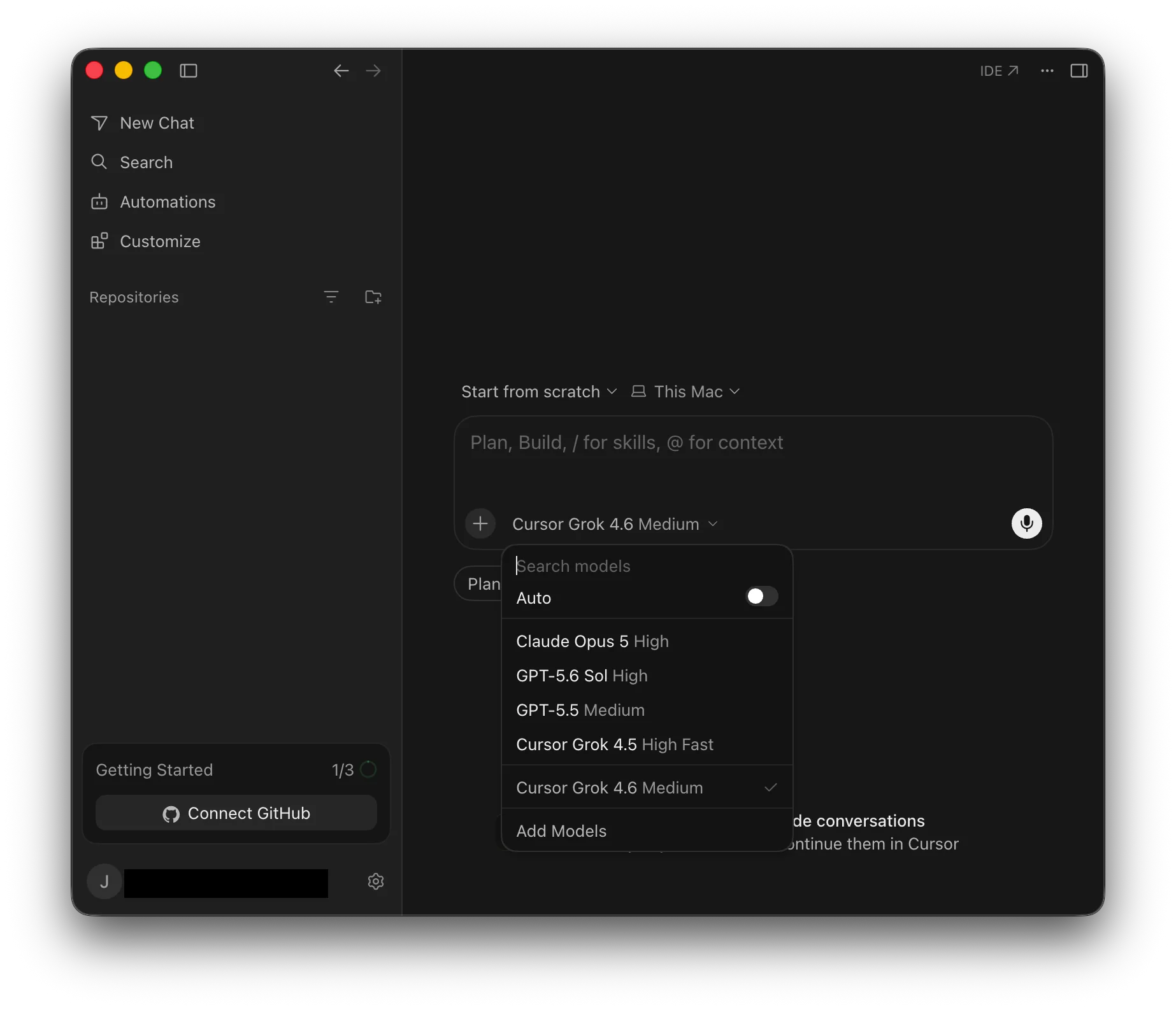Filter the Repositories list

tap(331, 297)
